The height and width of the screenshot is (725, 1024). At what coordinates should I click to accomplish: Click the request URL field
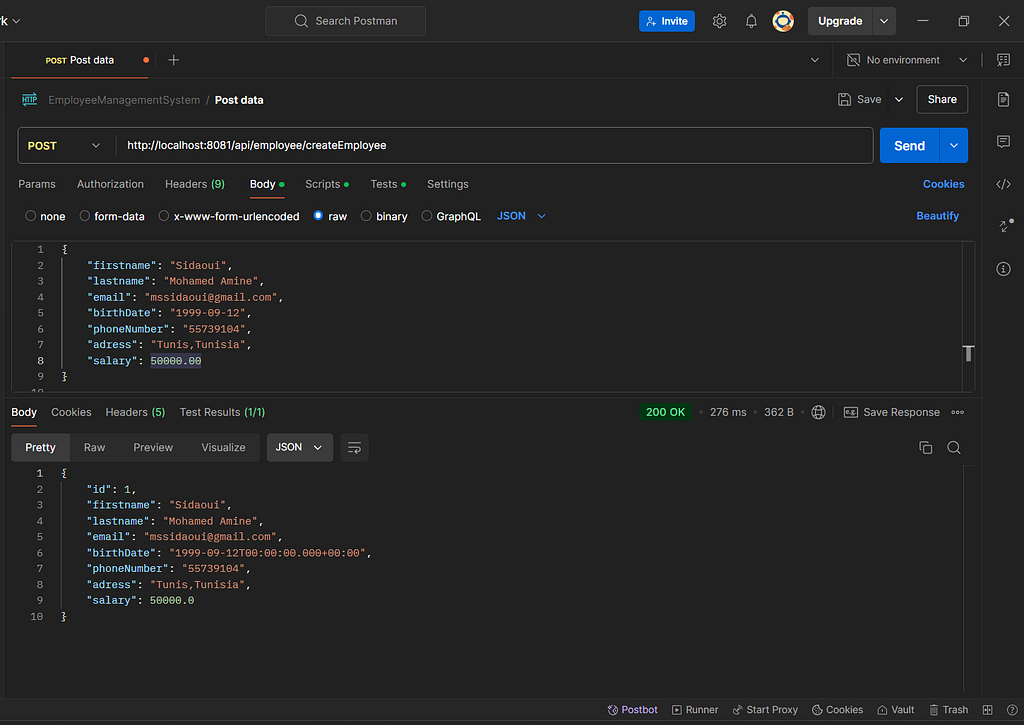(494, 146)
